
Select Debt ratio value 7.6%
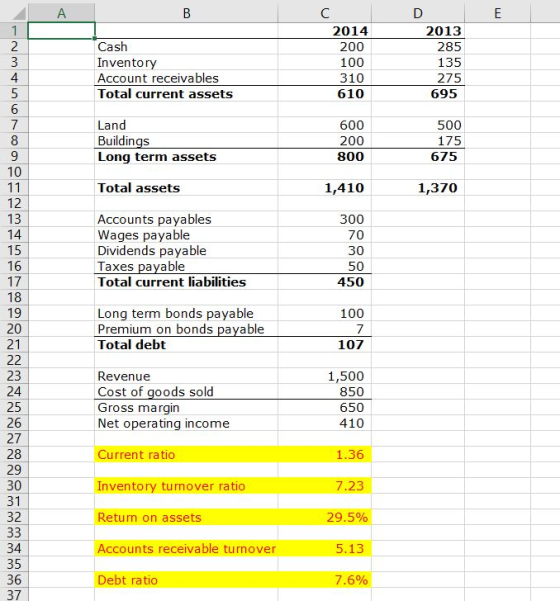click(x=325, y=580)
